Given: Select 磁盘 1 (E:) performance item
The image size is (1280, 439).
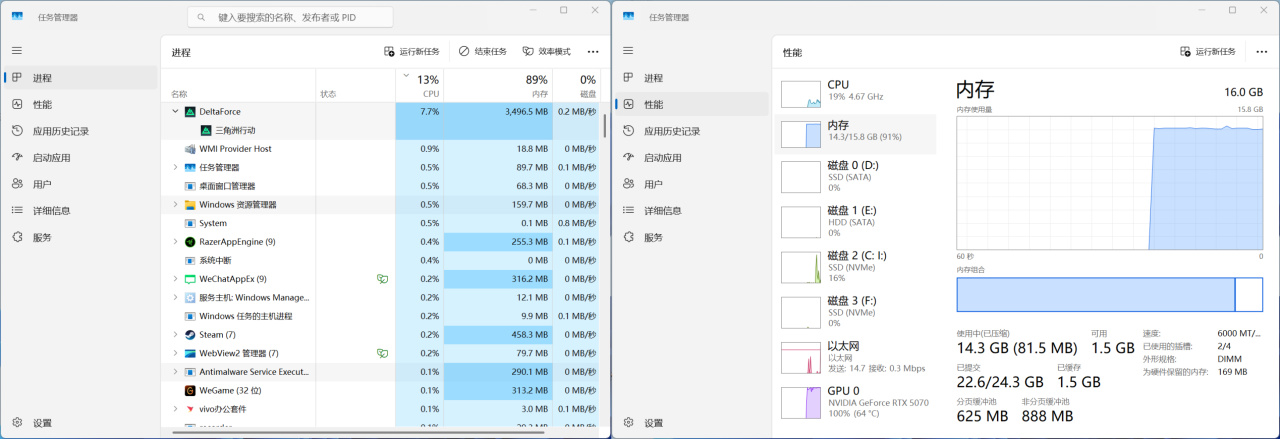Looking at the screenshot, I should pyautogui.click(x=856, y=221).
